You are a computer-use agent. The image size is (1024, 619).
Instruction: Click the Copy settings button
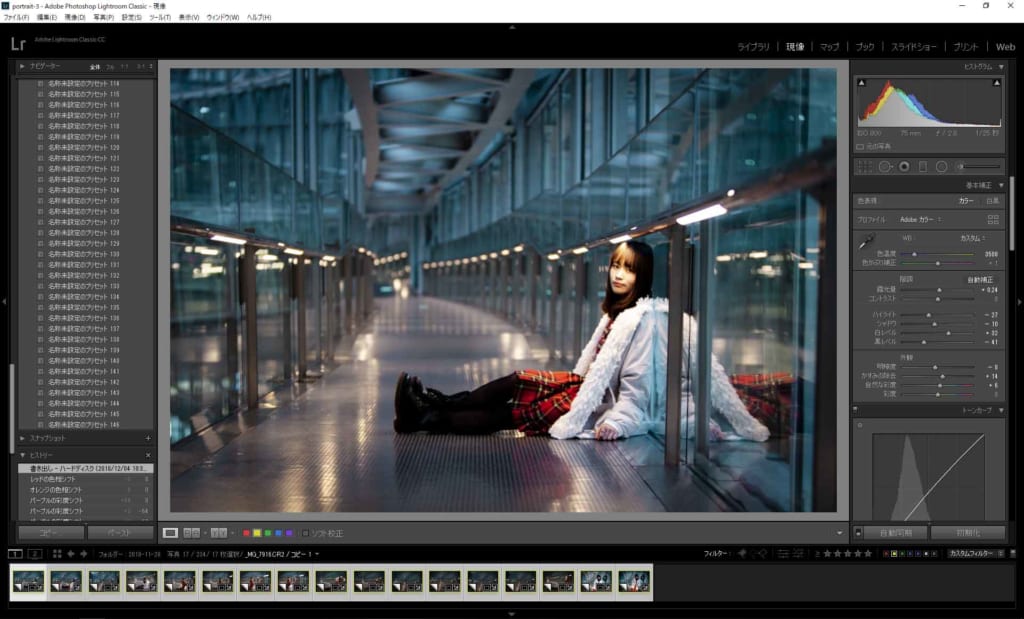[50, 533]
